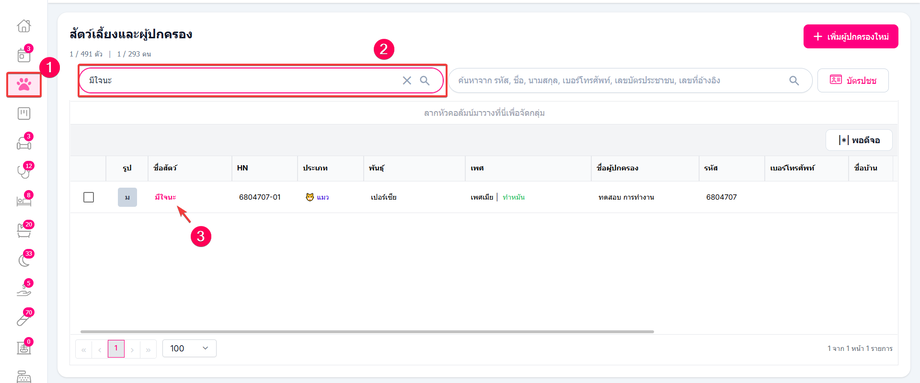Click HN value 6804707-01
This screenshot has width=920, height=383.
tap(260, 197)
